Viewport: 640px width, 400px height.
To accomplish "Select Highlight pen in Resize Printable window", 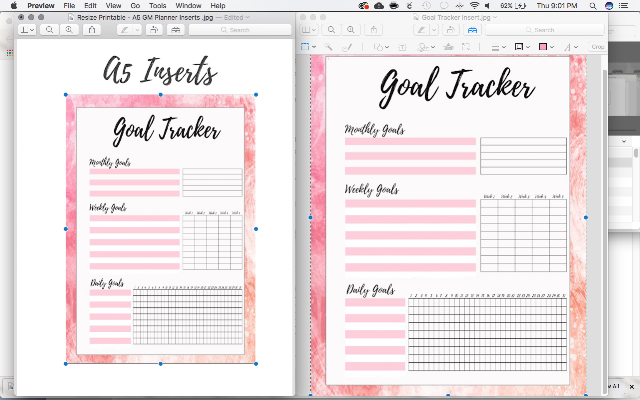I will (x=124, y=30).
